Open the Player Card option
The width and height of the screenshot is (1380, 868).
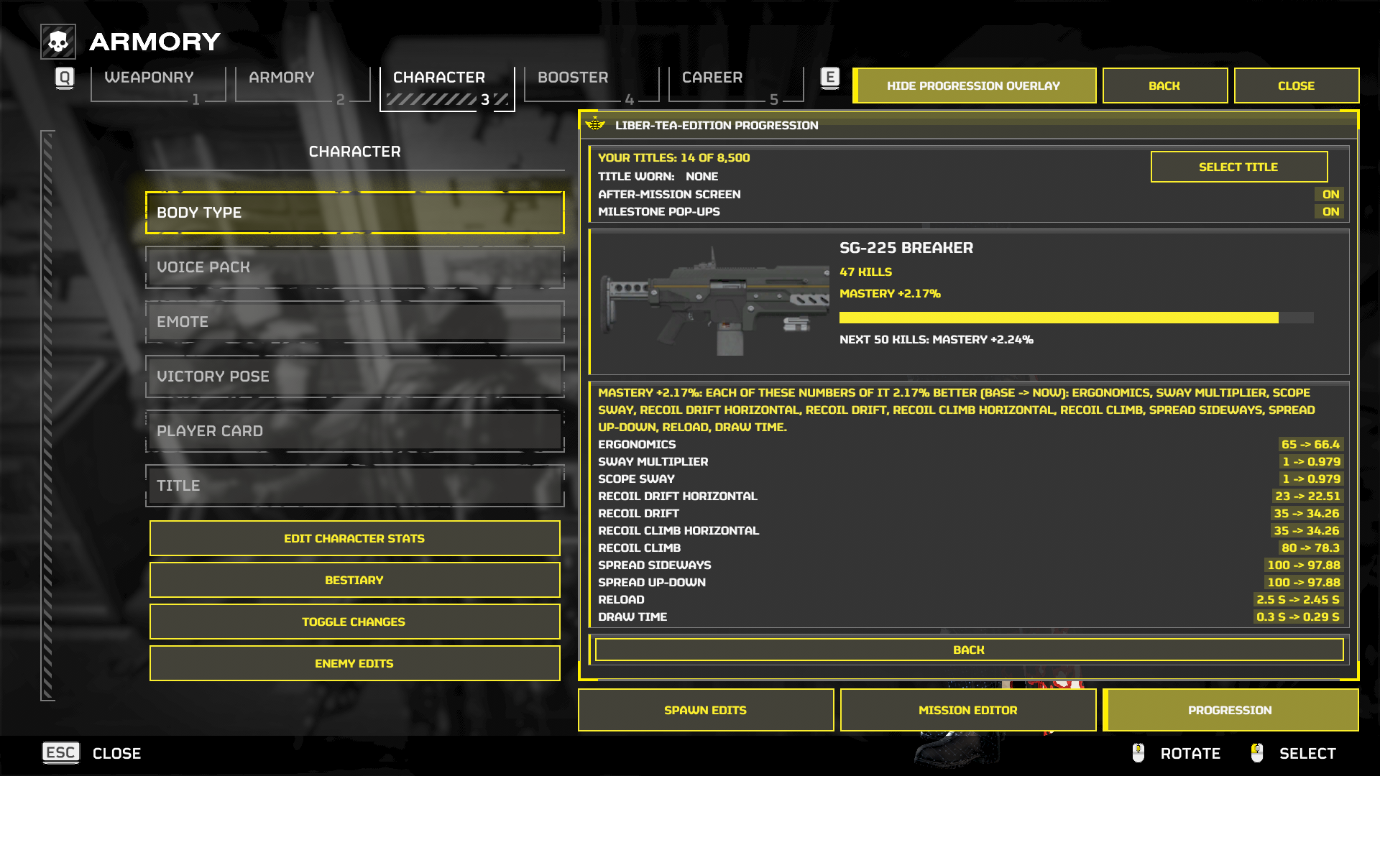(x=355, y=431)
